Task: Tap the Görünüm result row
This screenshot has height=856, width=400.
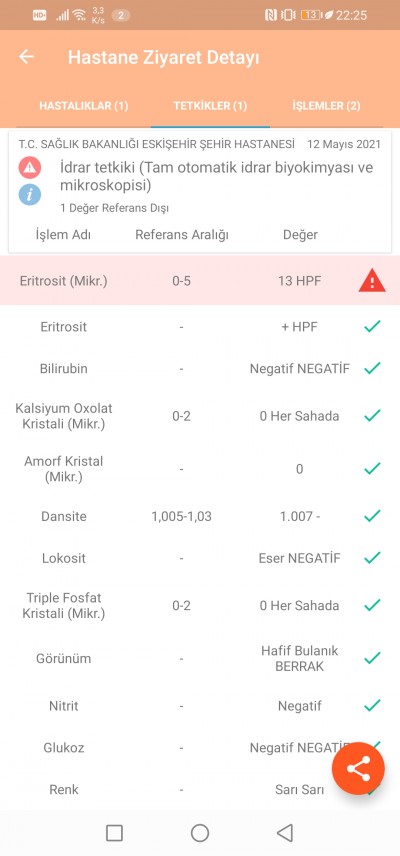Action: point(200,658)
